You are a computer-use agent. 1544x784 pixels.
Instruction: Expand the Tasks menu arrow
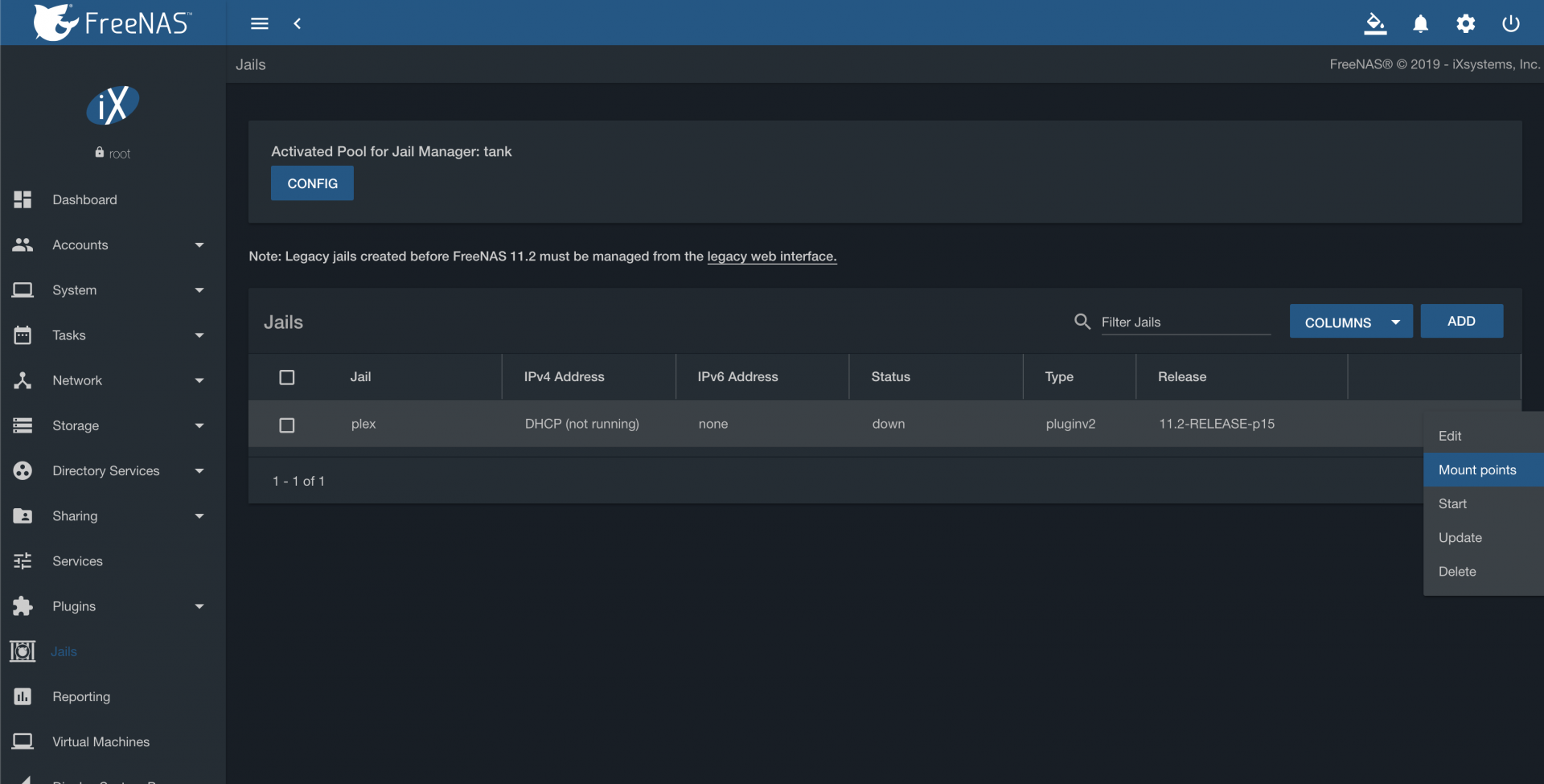pyautogui.click(x=199, y=335)
